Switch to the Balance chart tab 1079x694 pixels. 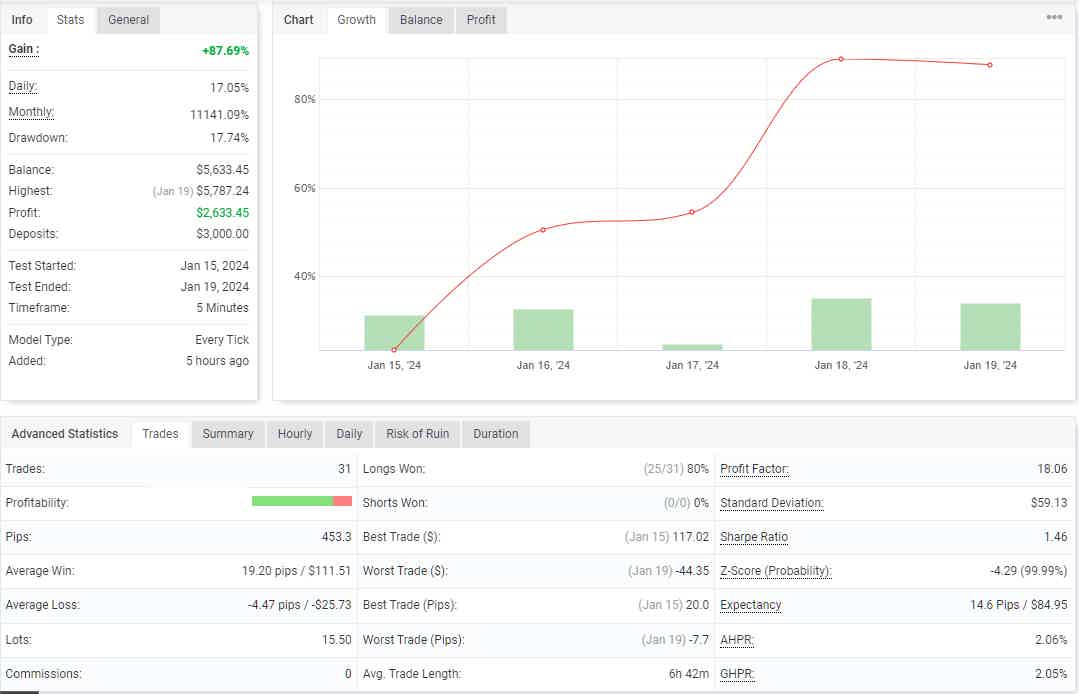pos(421,19)
